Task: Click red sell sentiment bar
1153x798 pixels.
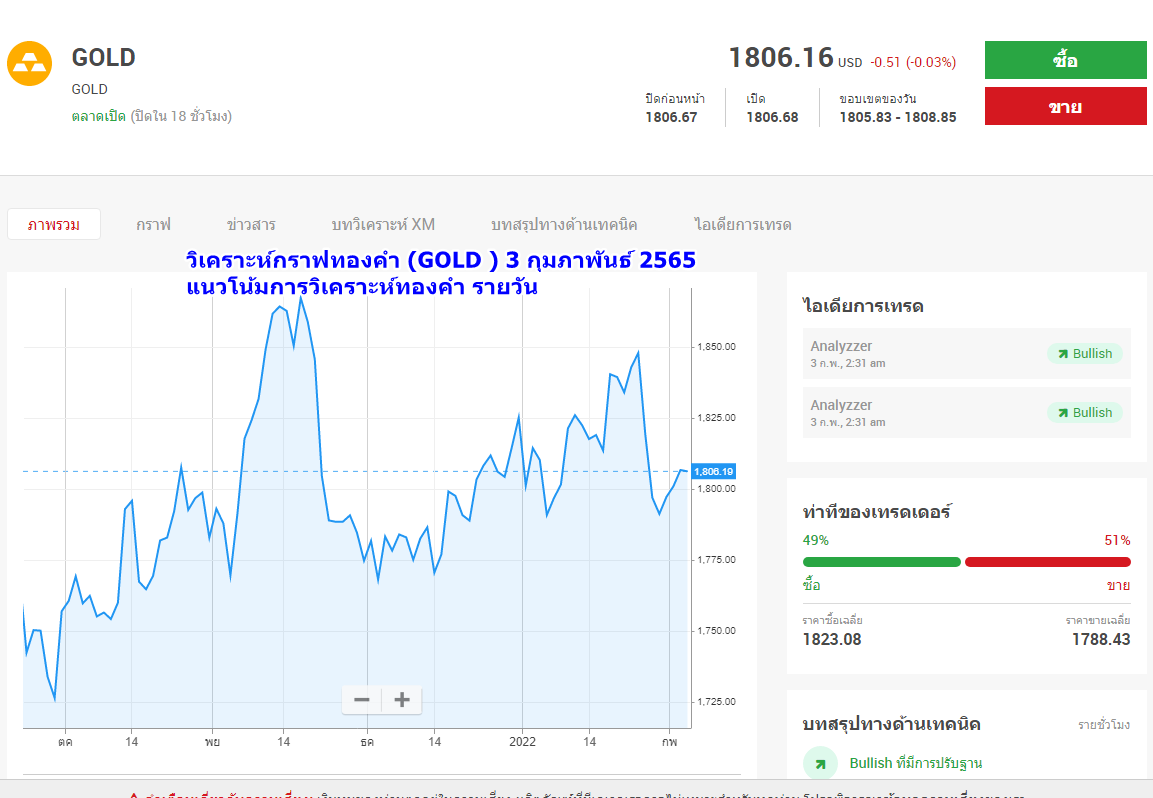Action: [1047, 562]
